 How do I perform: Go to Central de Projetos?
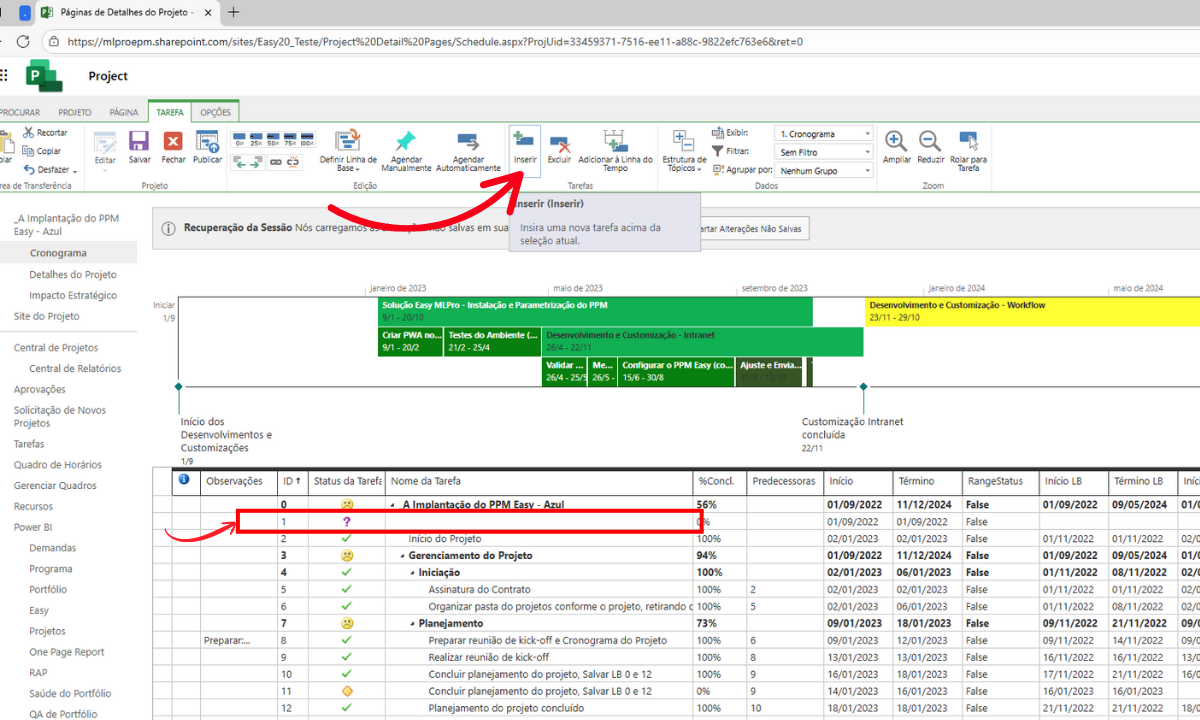click(x=56, y=347)
